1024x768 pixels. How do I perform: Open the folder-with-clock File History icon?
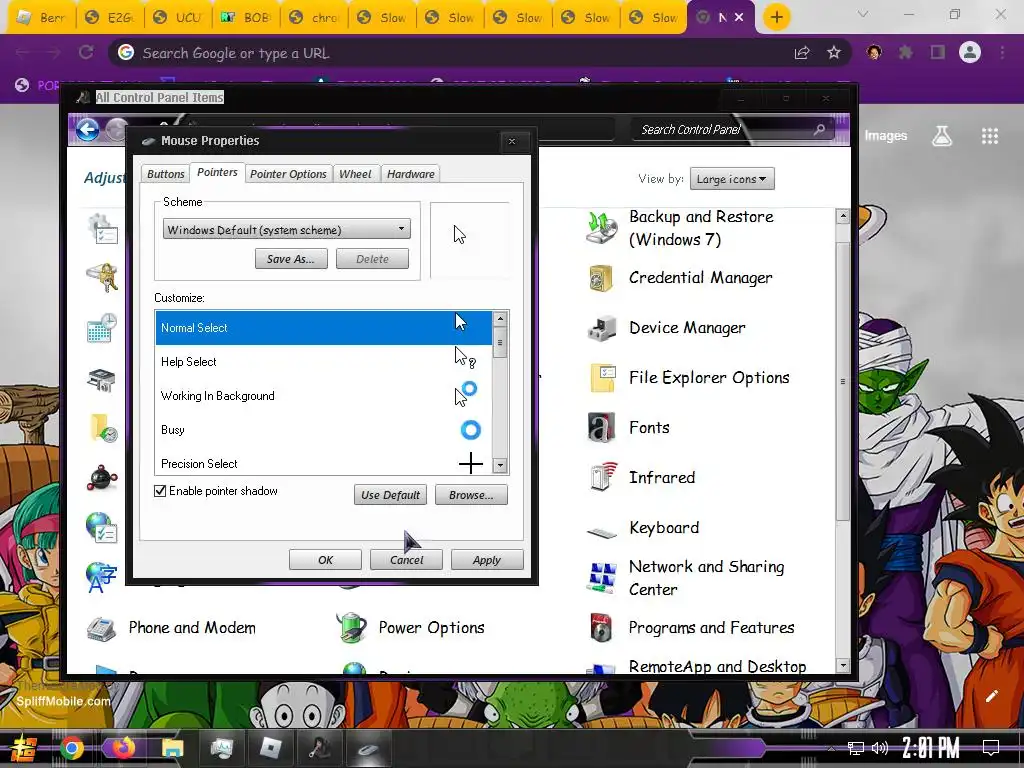click(x=102, y=428)
